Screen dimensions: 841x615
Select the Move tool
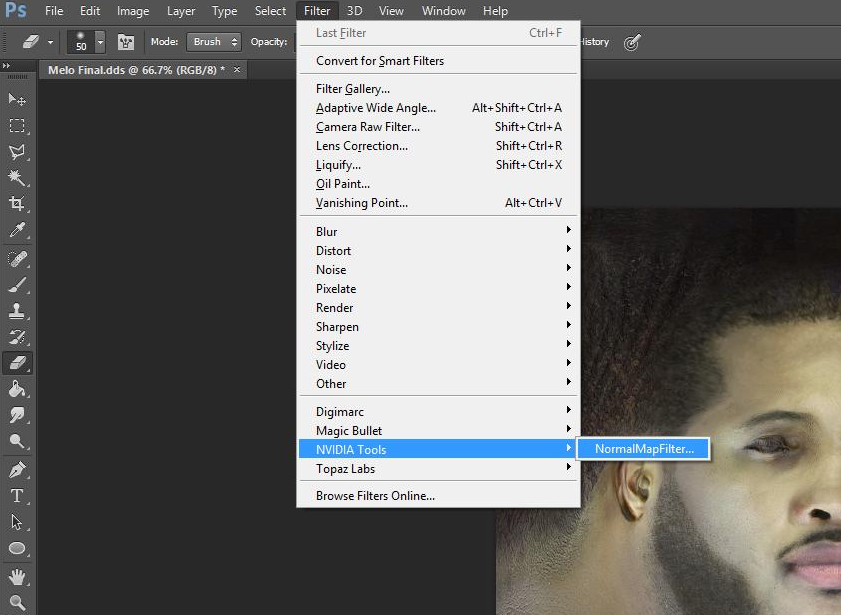(17, 99)
